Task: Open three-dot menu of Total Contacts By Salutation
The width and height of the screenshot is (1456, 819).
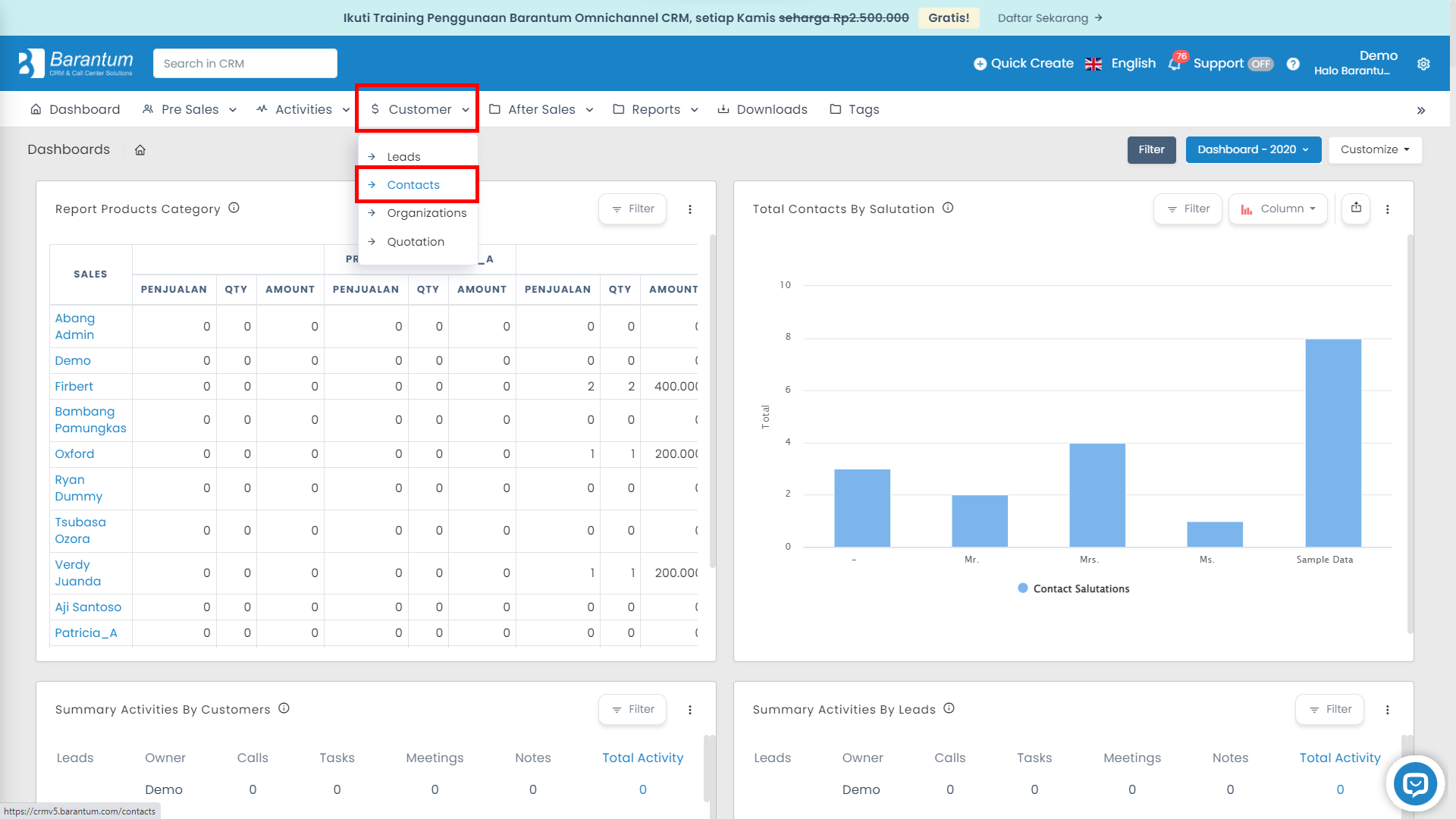Action: pos(1388,209)
